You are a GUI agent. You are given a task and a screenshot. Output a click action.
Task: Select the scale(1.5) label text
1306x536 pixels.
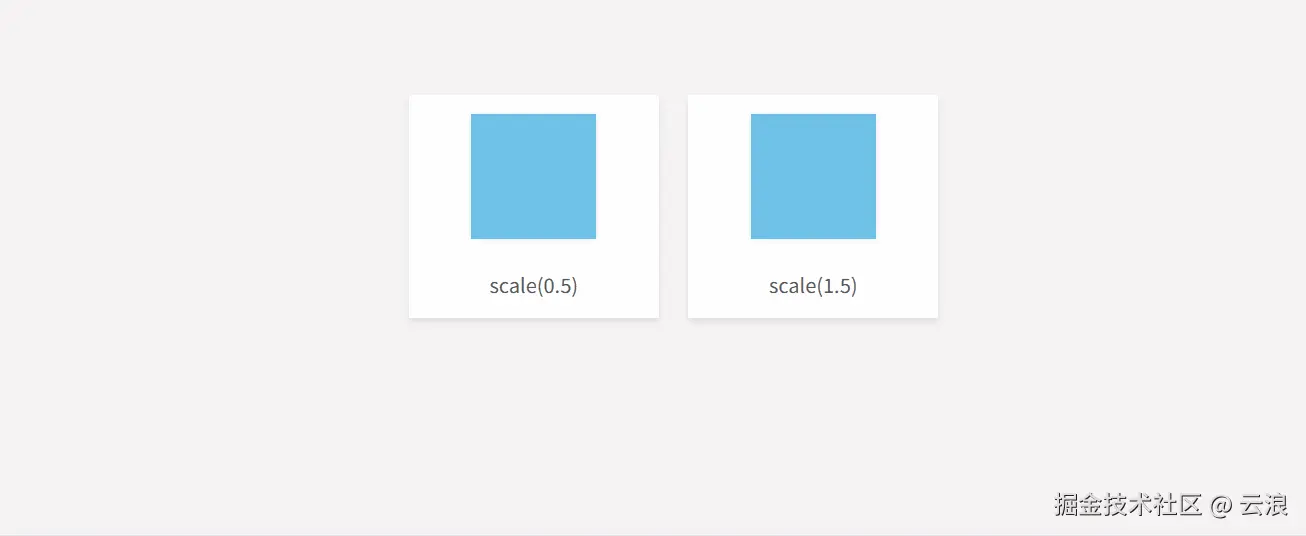[x=813, y=286]
